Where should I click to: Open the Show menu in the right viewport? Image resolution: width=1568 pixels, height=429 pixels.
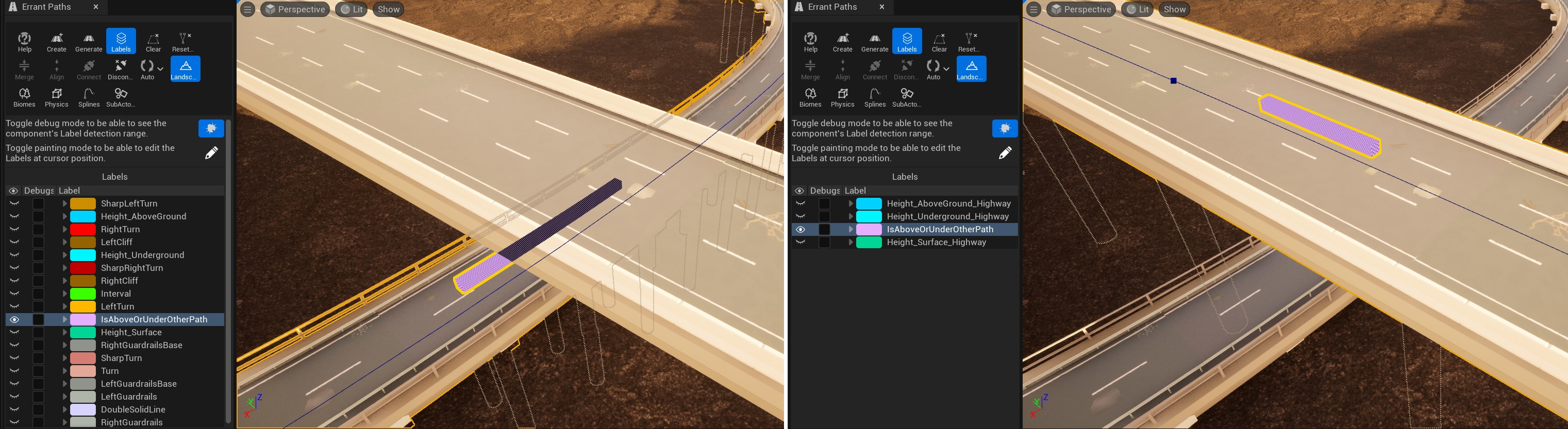click(x=1174, y=9)
